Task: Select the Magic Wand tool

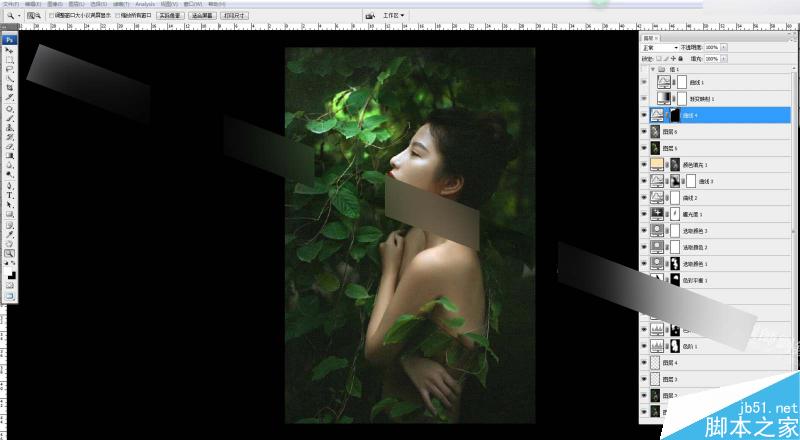Action: click(9, 79)
